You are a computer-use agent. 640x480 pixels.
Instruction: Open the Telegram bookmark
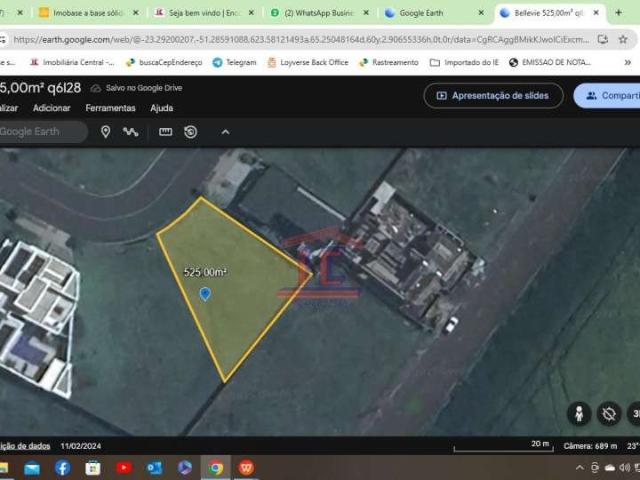[234, 62]
